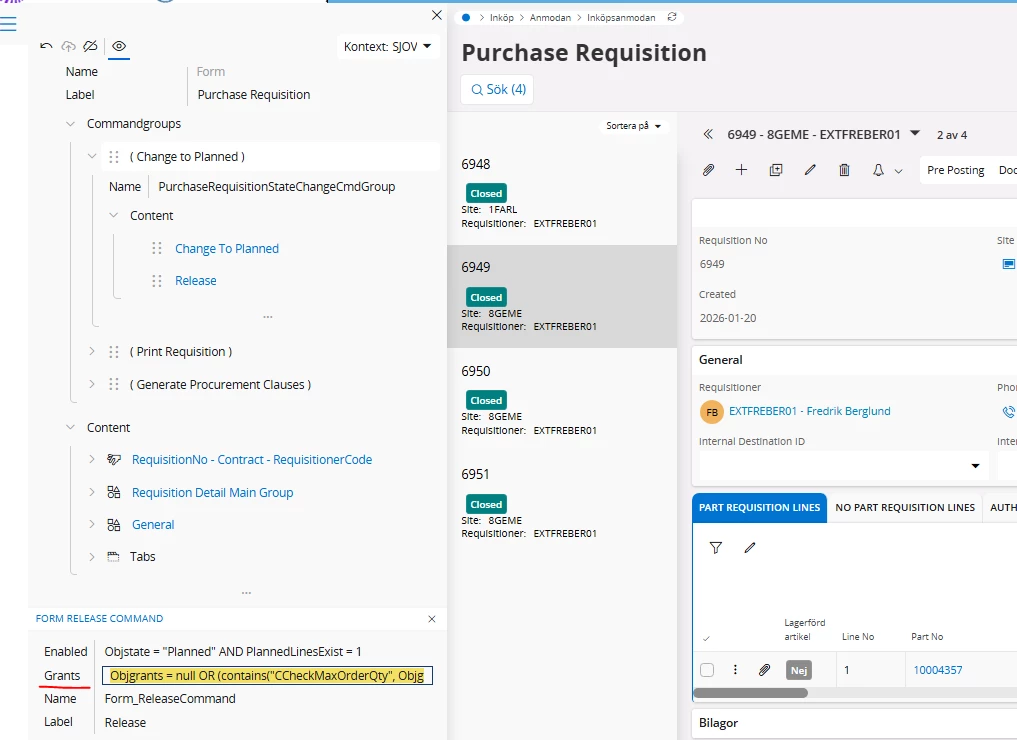Select the Pre Posting menu item

(955, 170)
